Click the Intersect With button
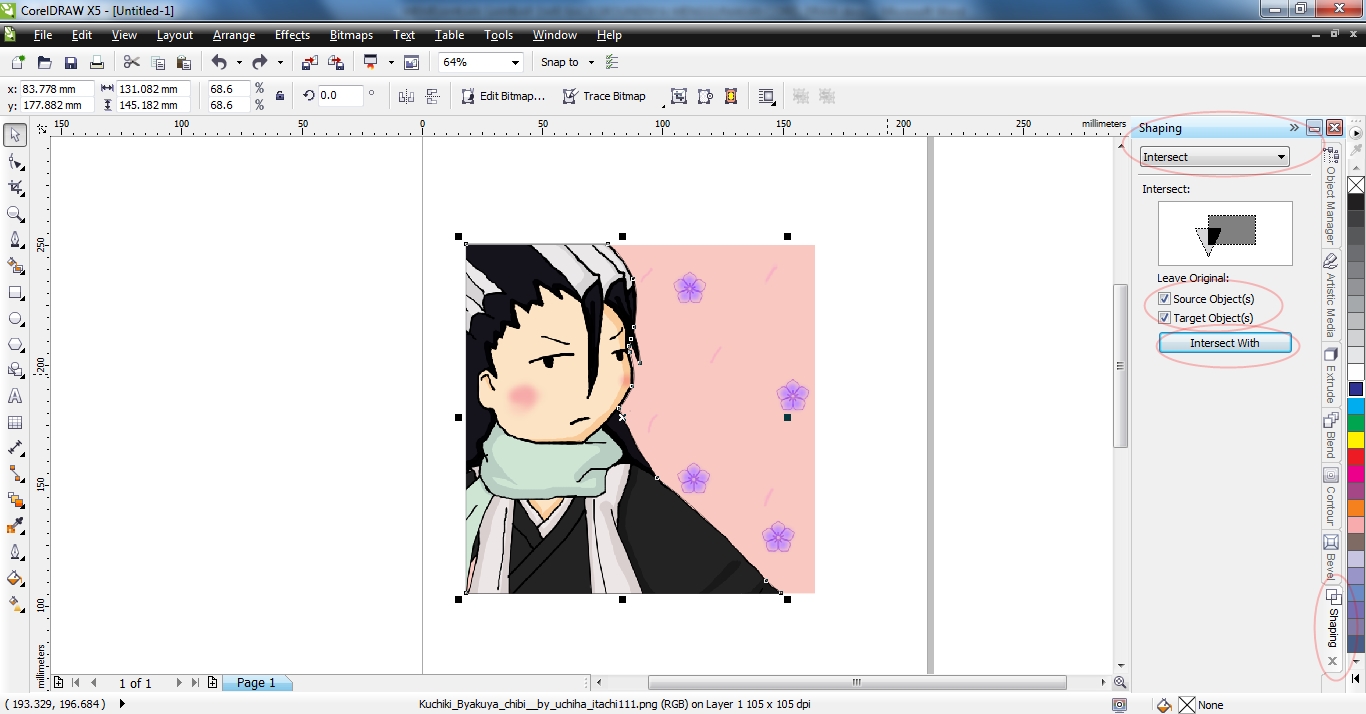This screenshot has height=714, width=1366. pos(1224,343)
